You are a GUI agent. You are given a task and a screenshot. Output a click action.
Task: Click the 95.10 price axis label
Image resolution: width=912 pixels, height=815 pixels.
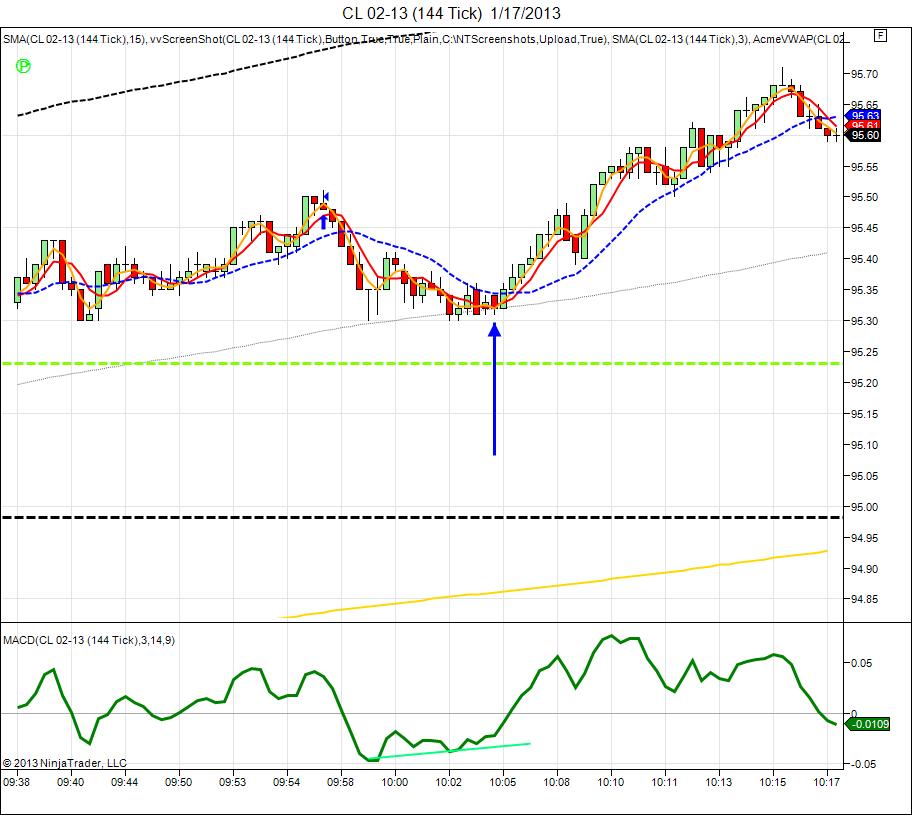coord(864,445)
